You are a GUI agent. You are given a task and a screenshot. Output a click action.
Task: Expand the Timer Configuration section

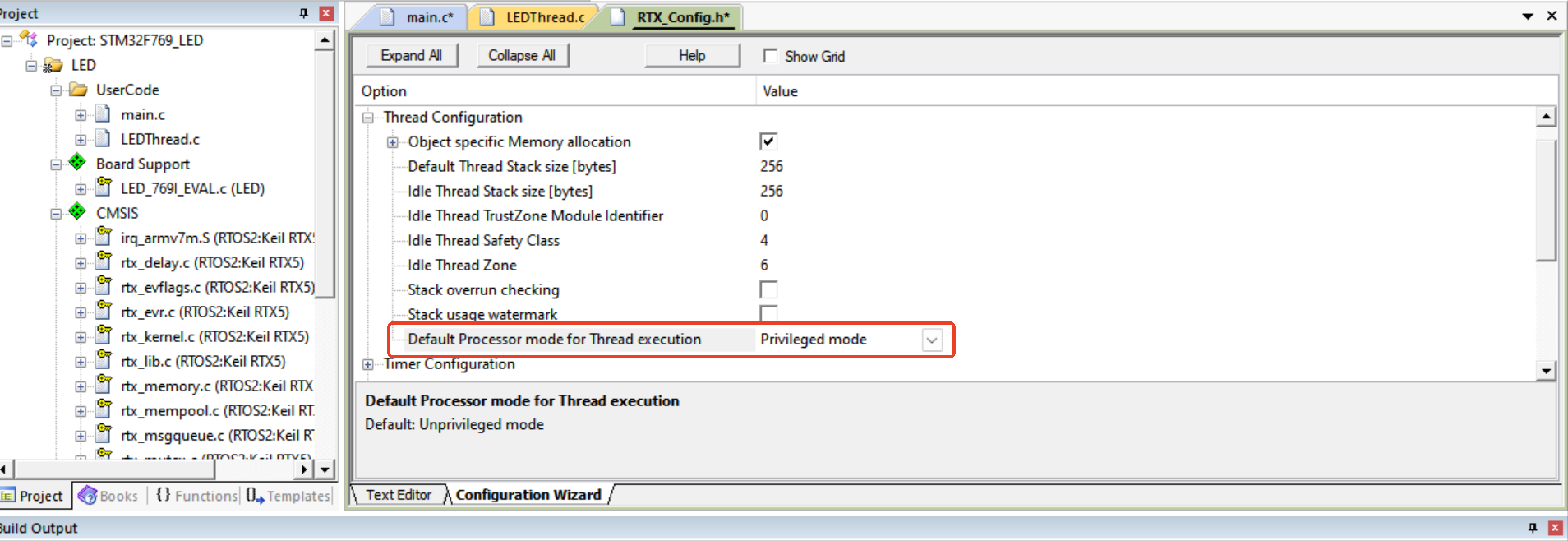[x=368, y=364]
